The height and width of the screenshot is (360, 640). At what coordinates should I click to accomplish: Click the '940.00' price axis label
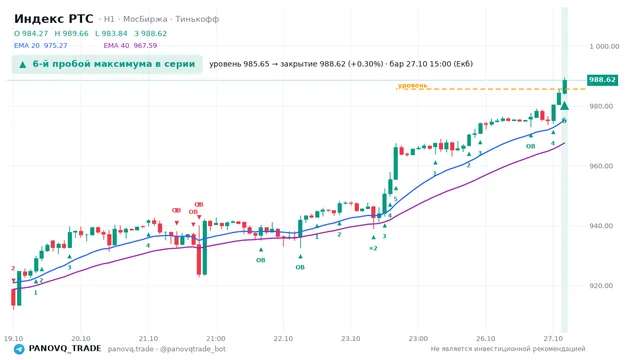601,226
